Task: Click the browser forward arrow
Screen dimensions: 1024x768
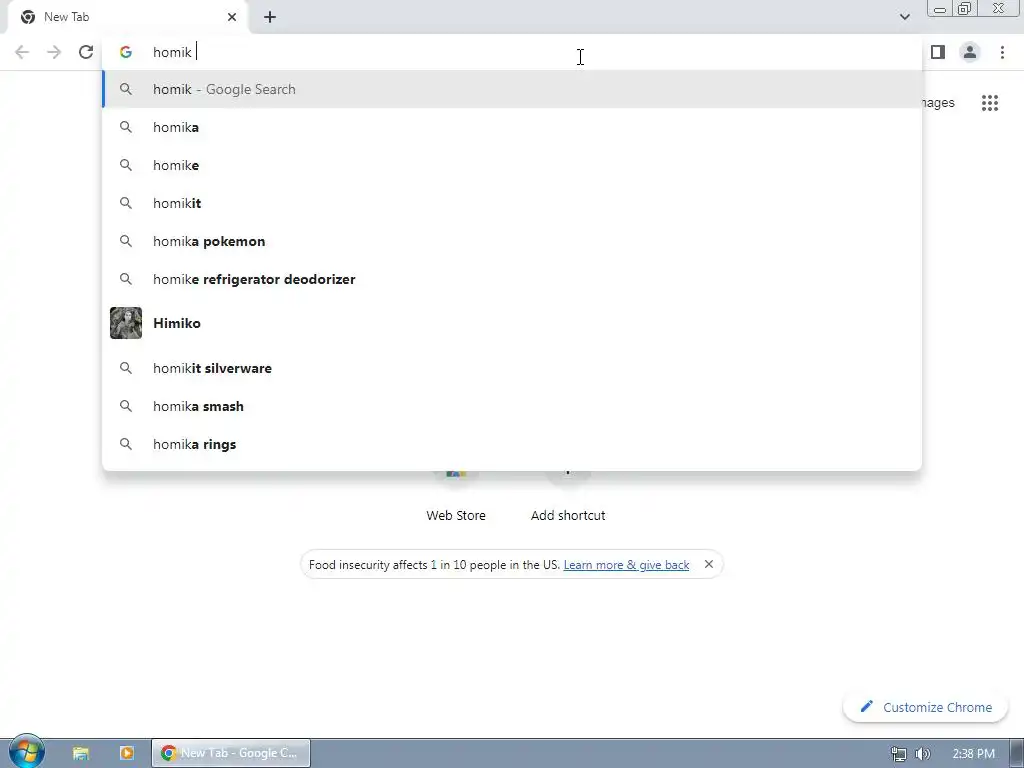Action: pyautogui.click(x=54, y=52)
